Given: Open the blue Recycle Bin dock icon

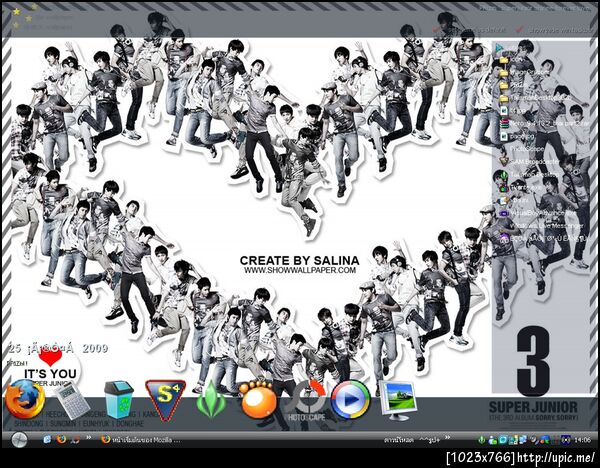Looking at the screenshot, I should 119,400.
